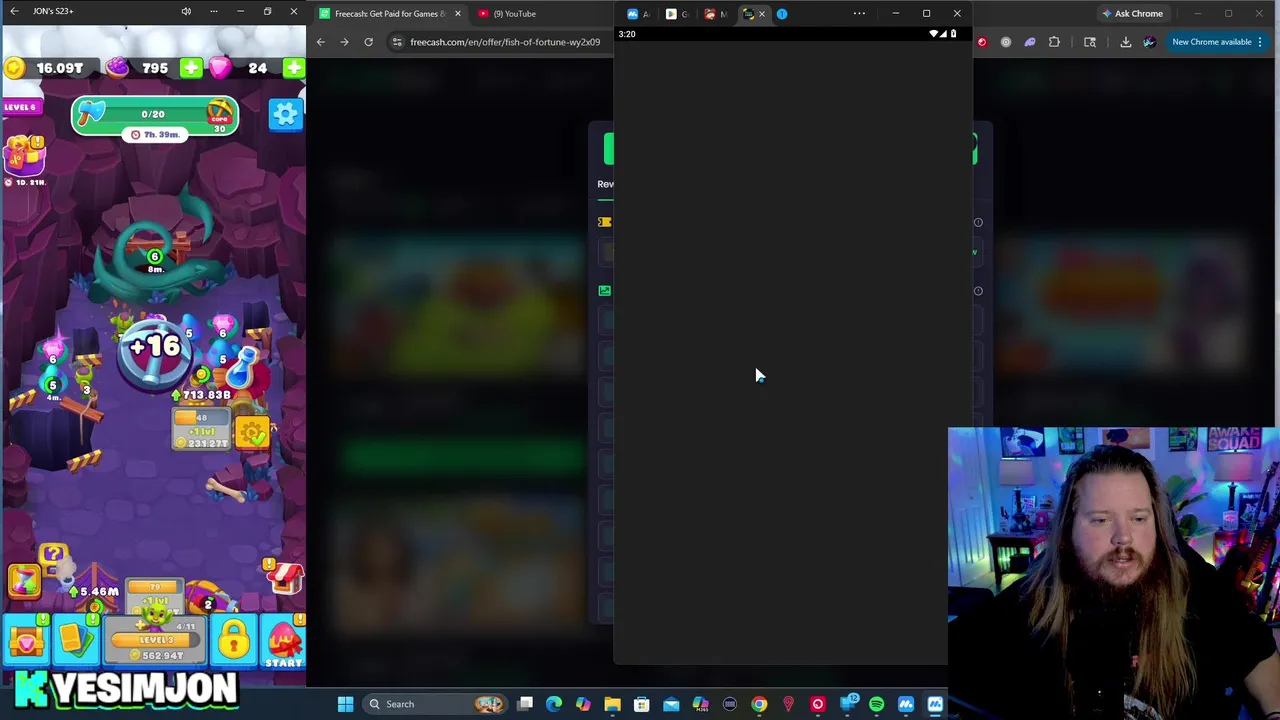The width and height of the screenshot is (1280, 720).
Task: Click the Windows taskbar Search box
Action: coord(433,704)
